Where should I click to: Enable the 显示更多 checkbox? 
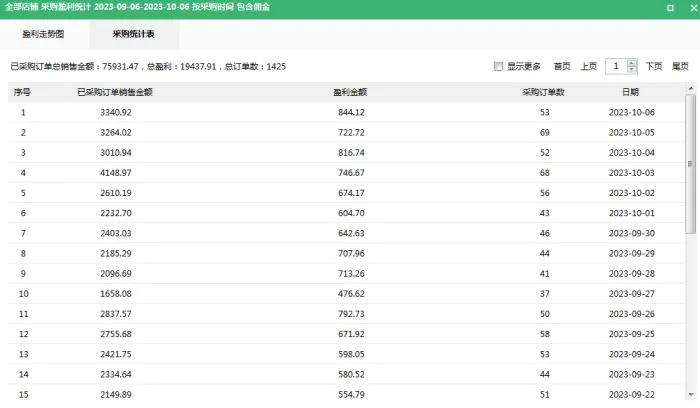498,67
